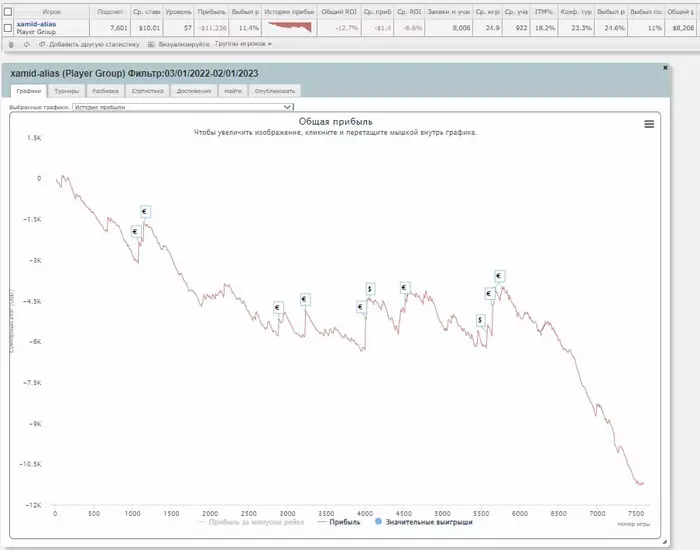The width and height of the screenshot is (700, 550).
Task: Toggle 'Прибыль за минусом рейка' legend series
Action: point(250,522)
